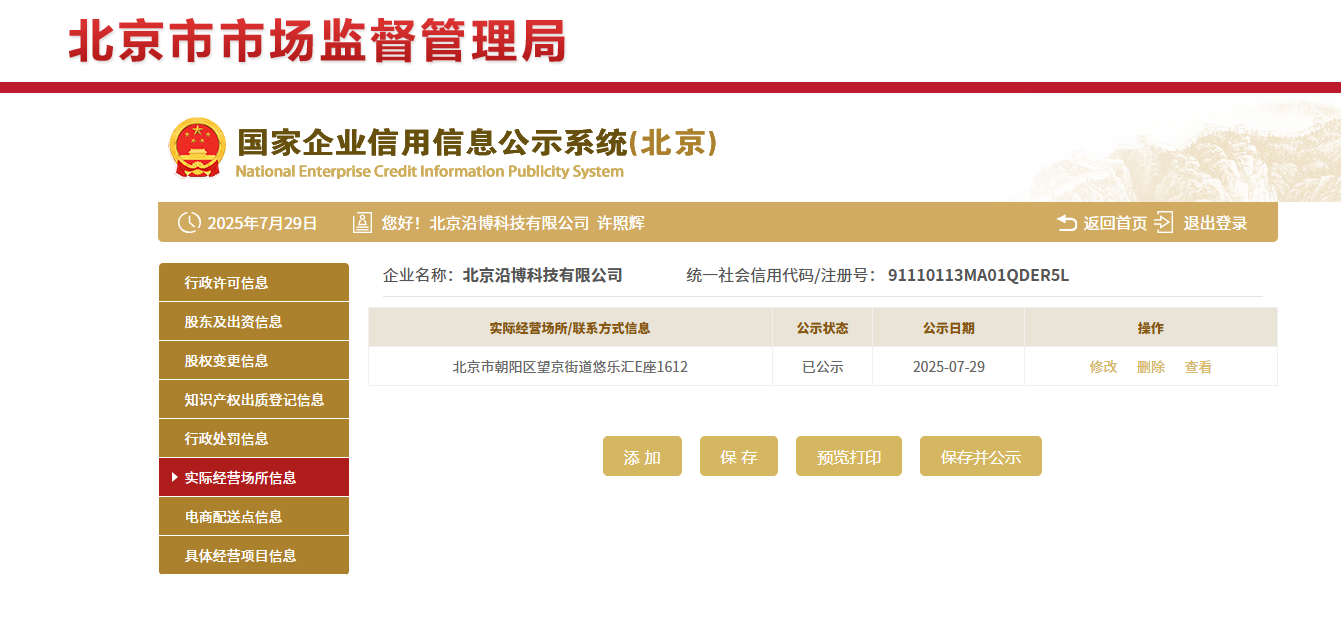Log out using 退出登录 link
Viewport: 1341px width, 627px height.
click(x=1215, y=223)
